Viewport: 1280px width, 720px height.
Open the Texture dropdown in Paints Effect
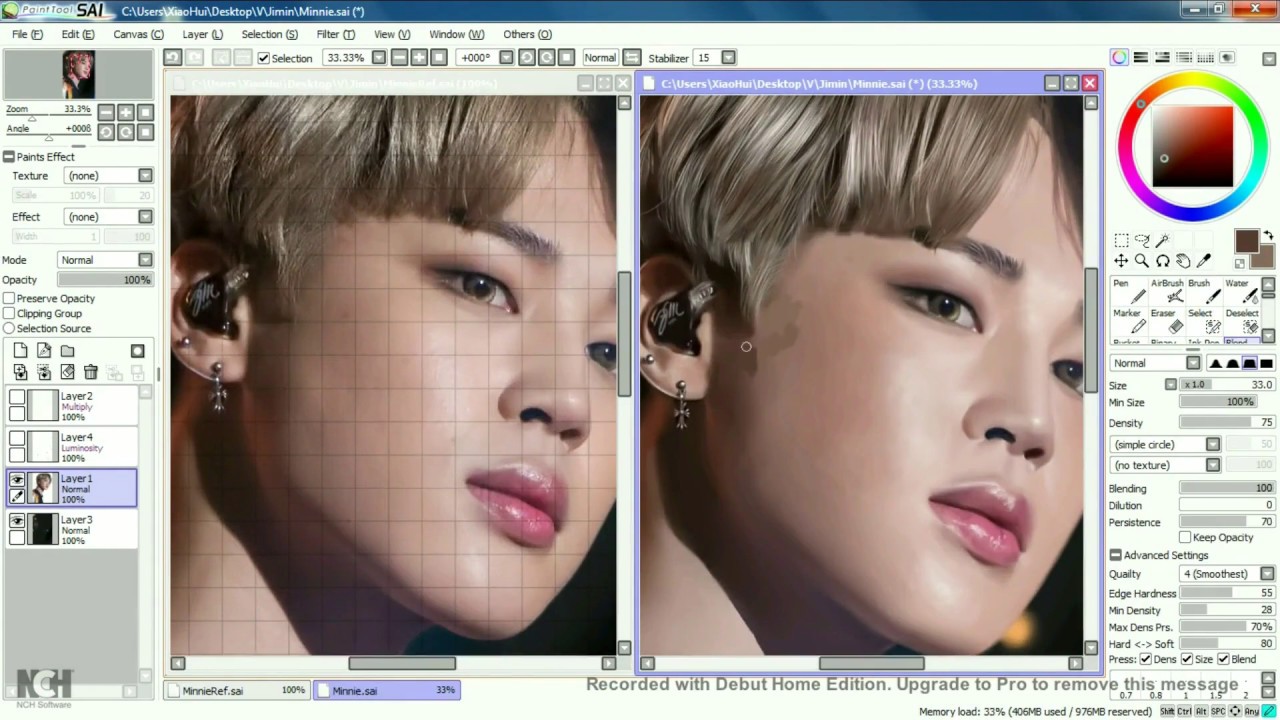point(145,176)
